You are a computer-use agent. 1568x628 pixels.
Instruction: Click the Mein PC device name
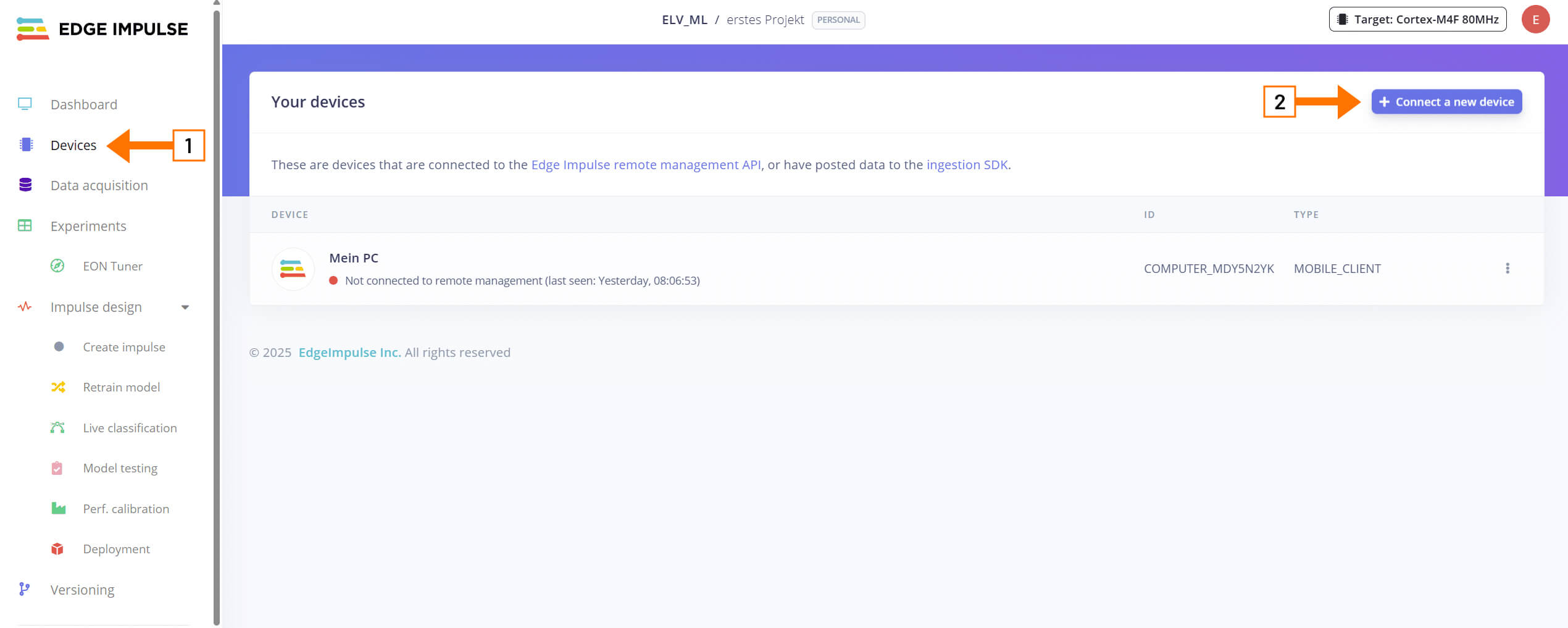(354, 258)
